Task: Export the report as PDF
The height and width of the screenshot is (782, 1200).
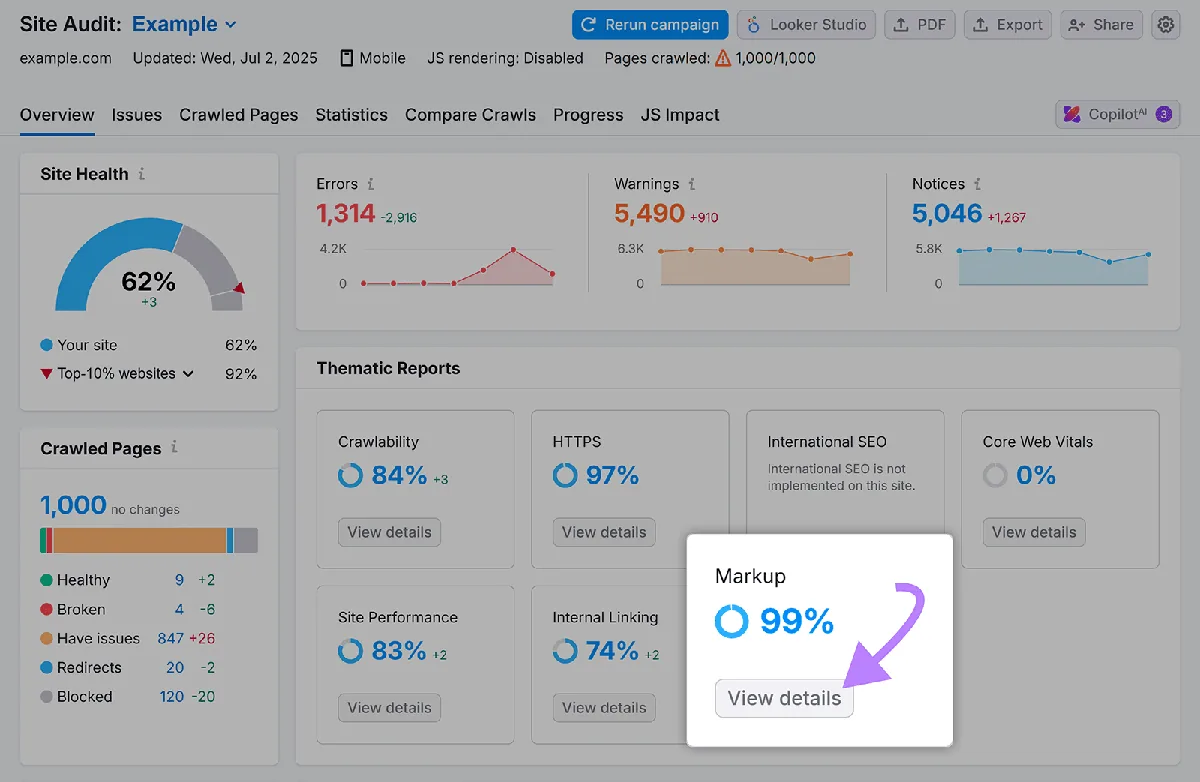Action: [x=921, y=25]
